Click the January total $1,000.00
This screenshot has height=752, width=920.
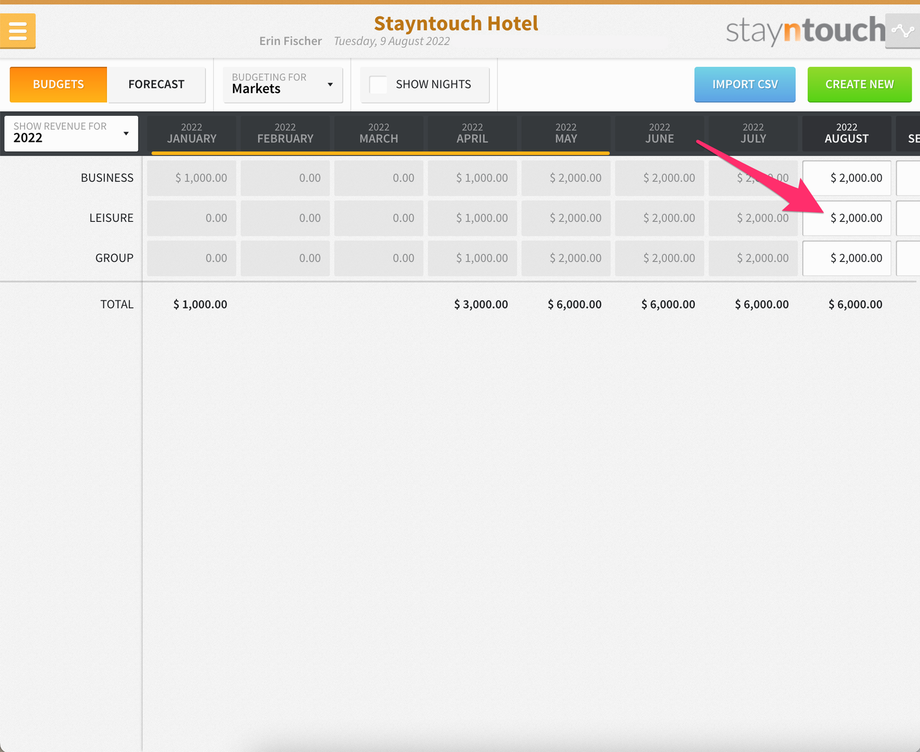(x=200, y=304)
